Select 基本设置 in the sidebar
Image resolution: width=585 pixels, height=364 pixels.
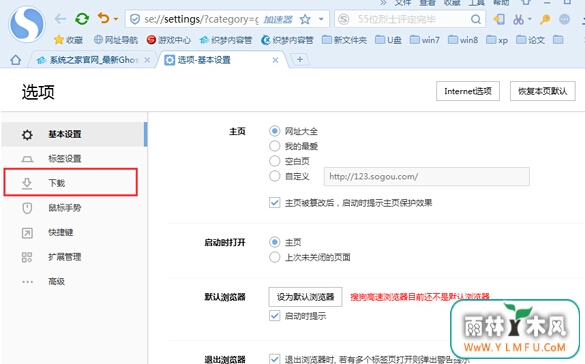[x=74, y=134]
